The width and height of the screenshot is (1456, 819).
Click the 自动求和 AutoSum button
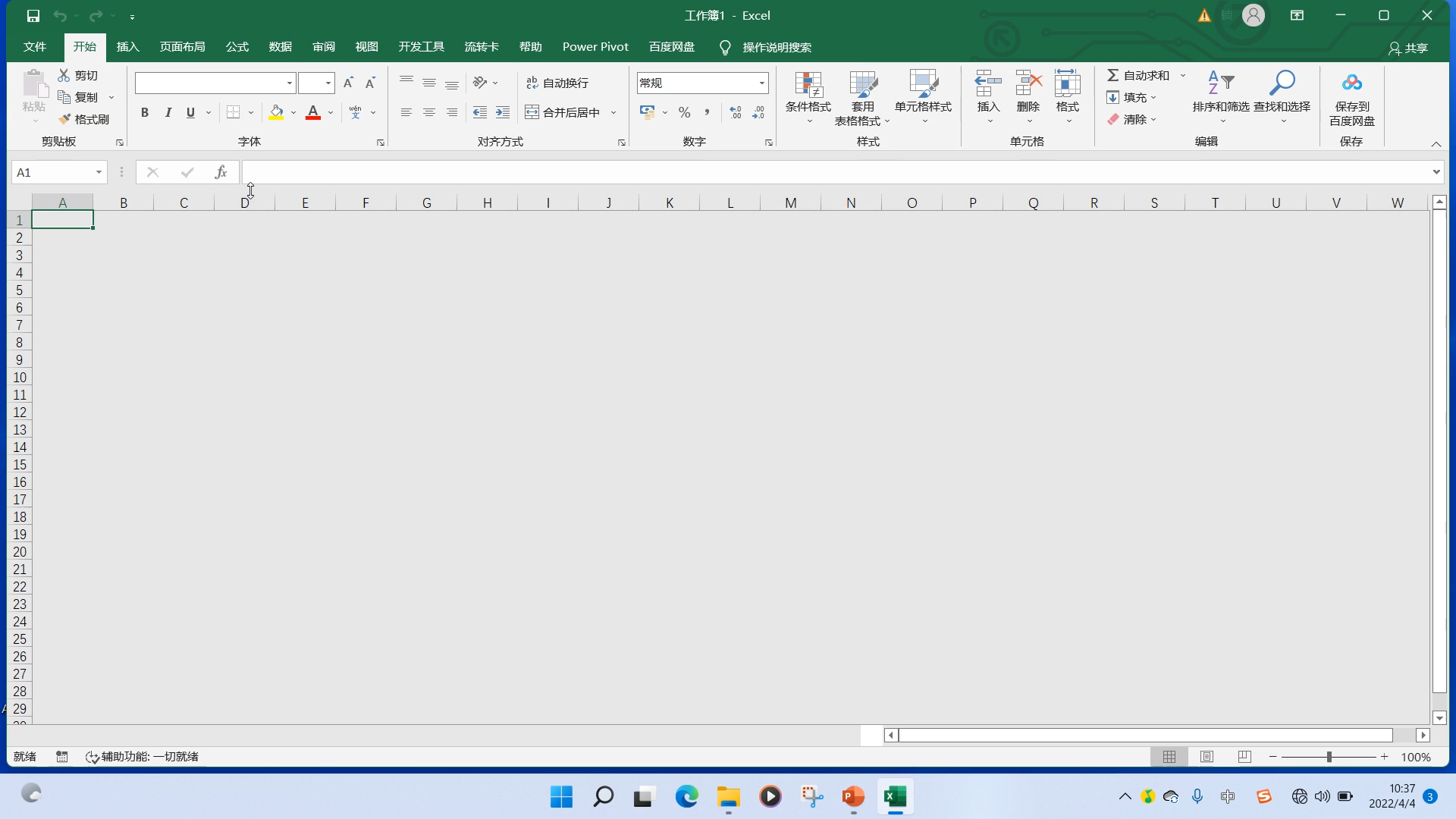coord(1138,75)
